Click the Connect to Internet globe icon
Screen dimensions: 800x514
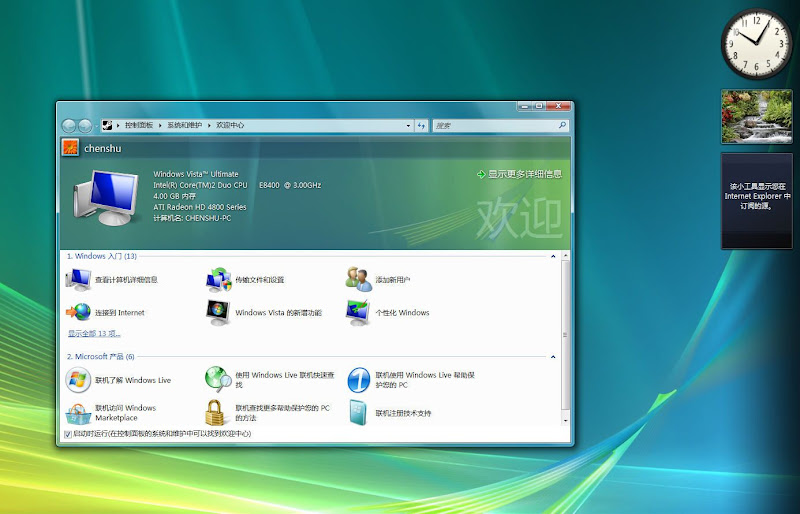78,312
